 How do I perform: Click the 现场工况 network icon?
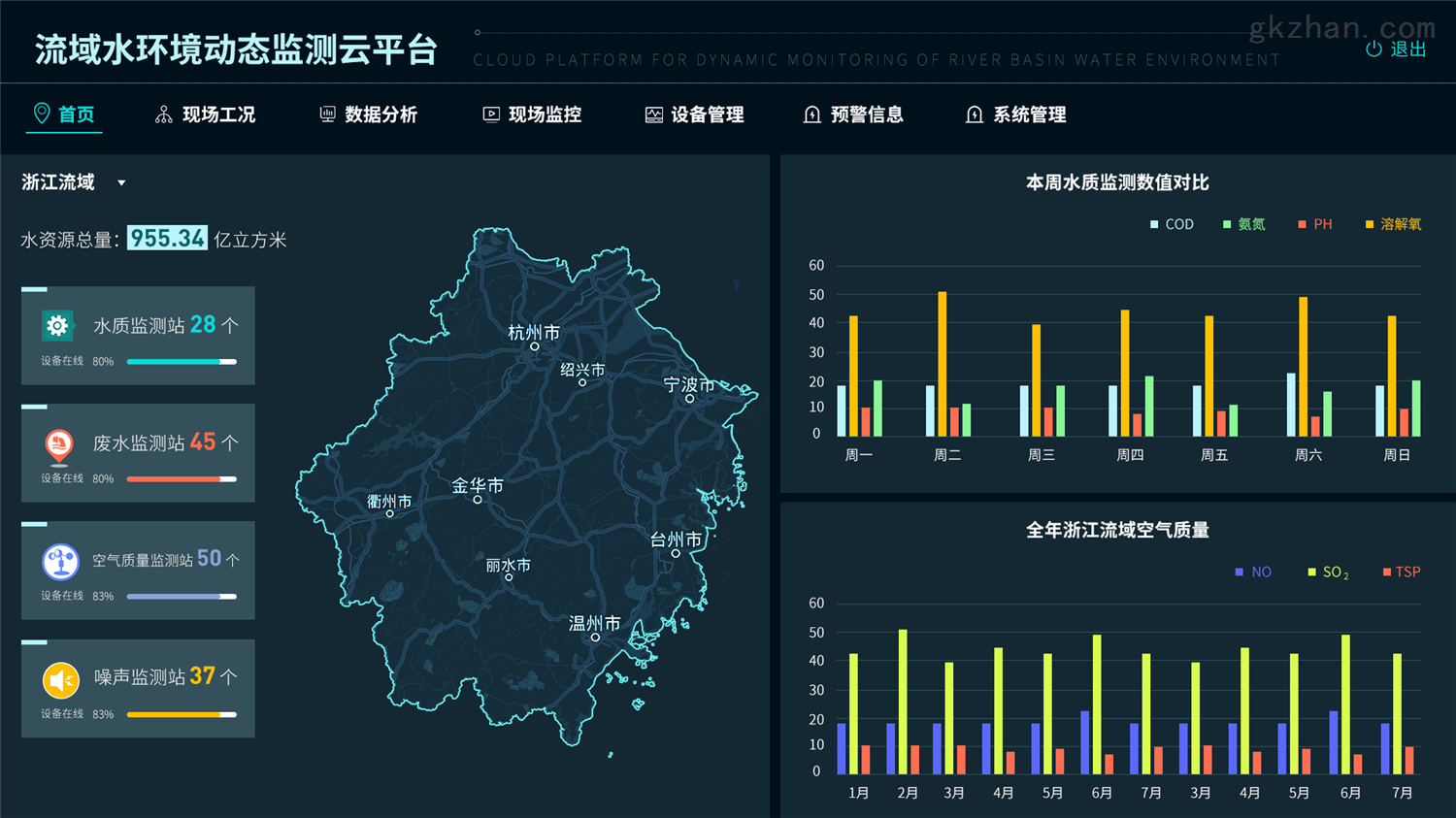(162, 114)
